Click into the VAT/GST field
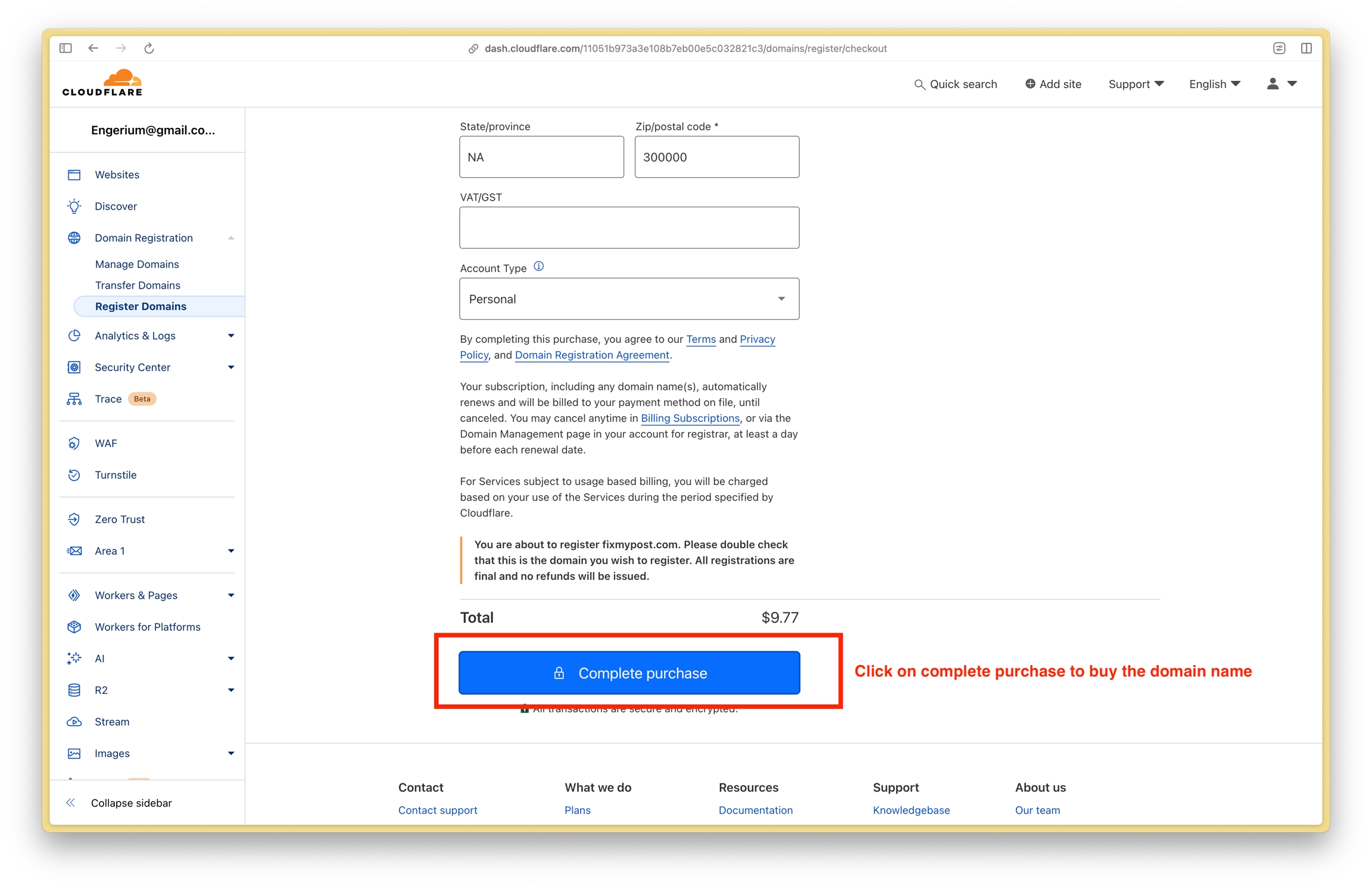This screenshot has width=1372, height=888. click(x=629, y=228)
